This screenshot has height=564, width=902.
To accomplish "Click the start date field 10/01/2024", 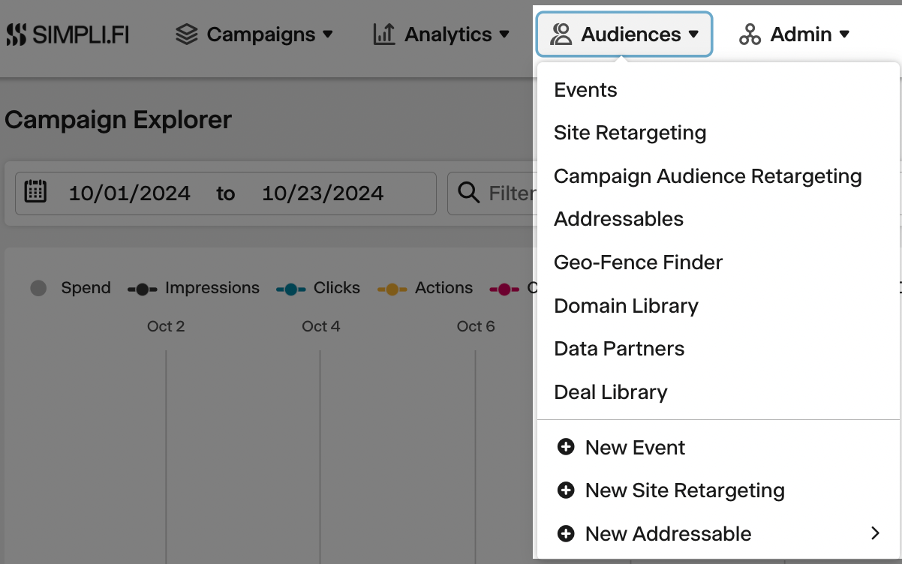I will coord(129,193).
